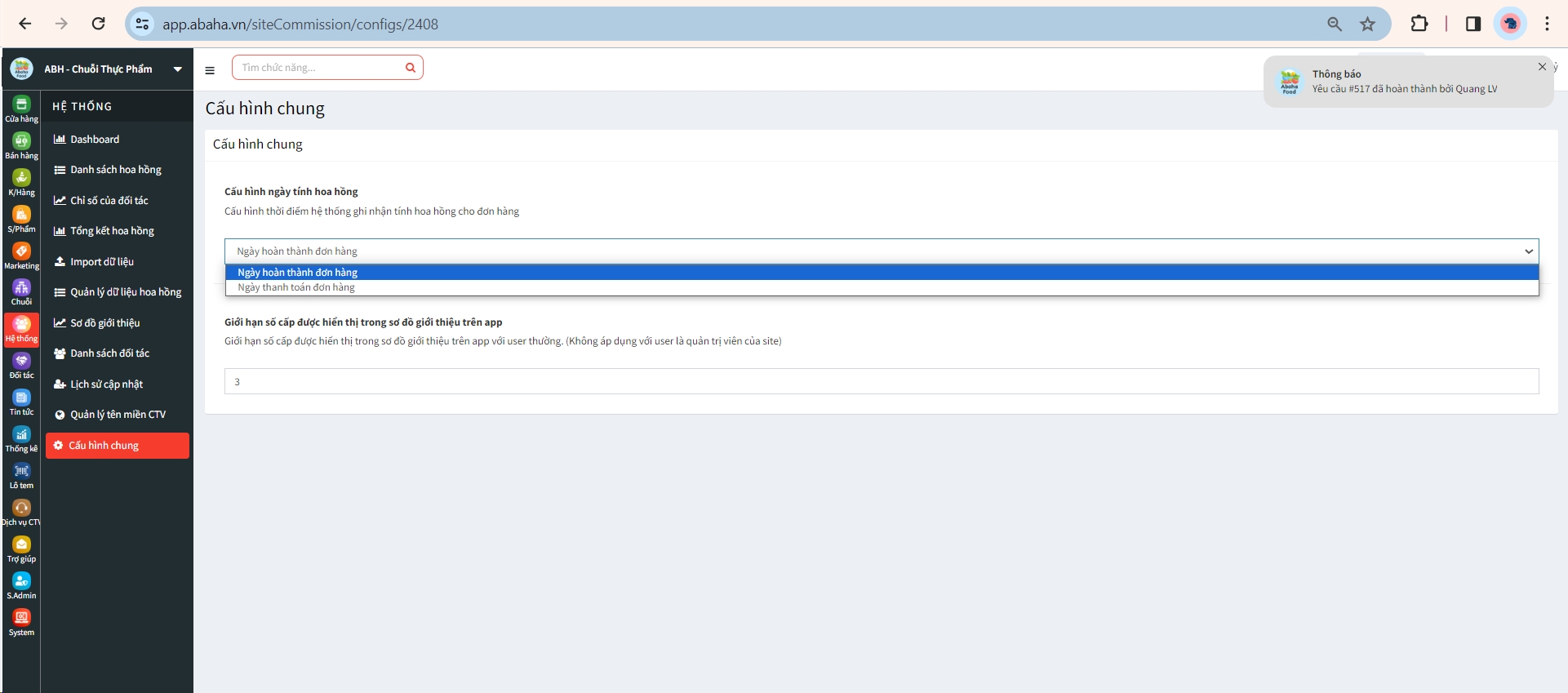Image resolution: width=1568 pixels, height=693 pixels.
Task: Go to Quản lý tên miền CTV
Action: point(118,415)
